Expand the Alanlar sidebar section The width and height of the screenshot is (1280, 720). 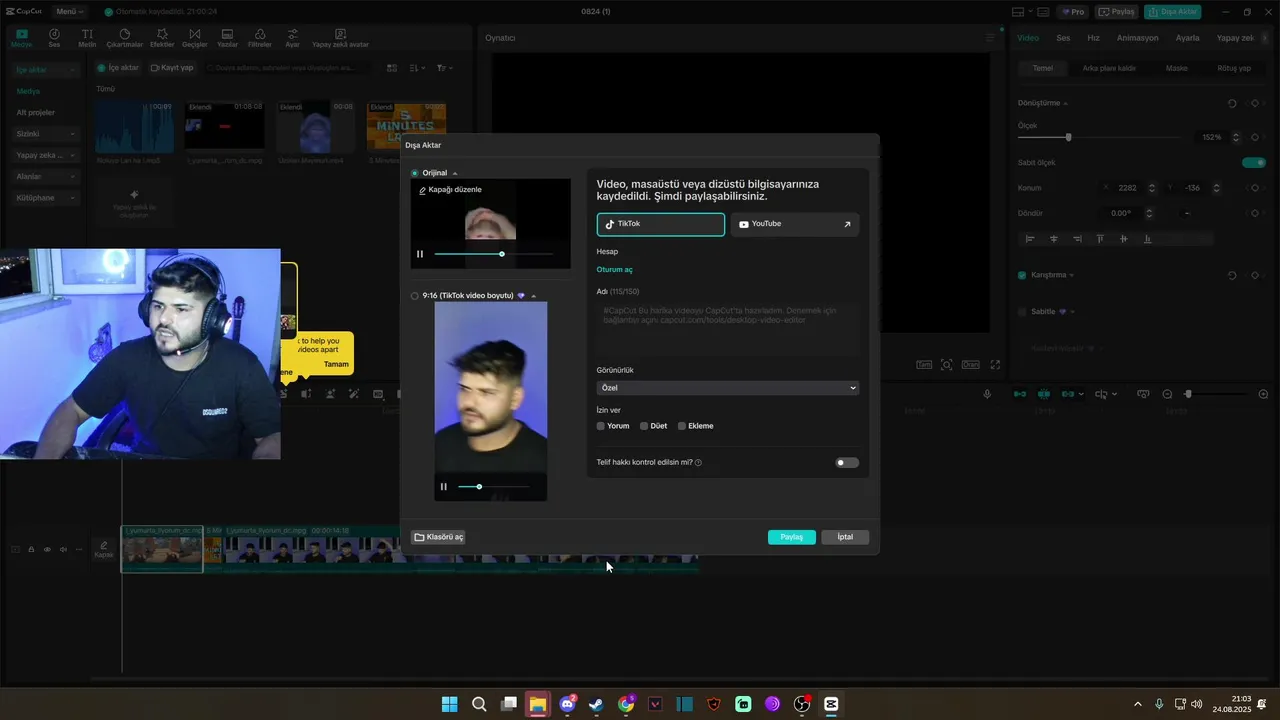46,176
